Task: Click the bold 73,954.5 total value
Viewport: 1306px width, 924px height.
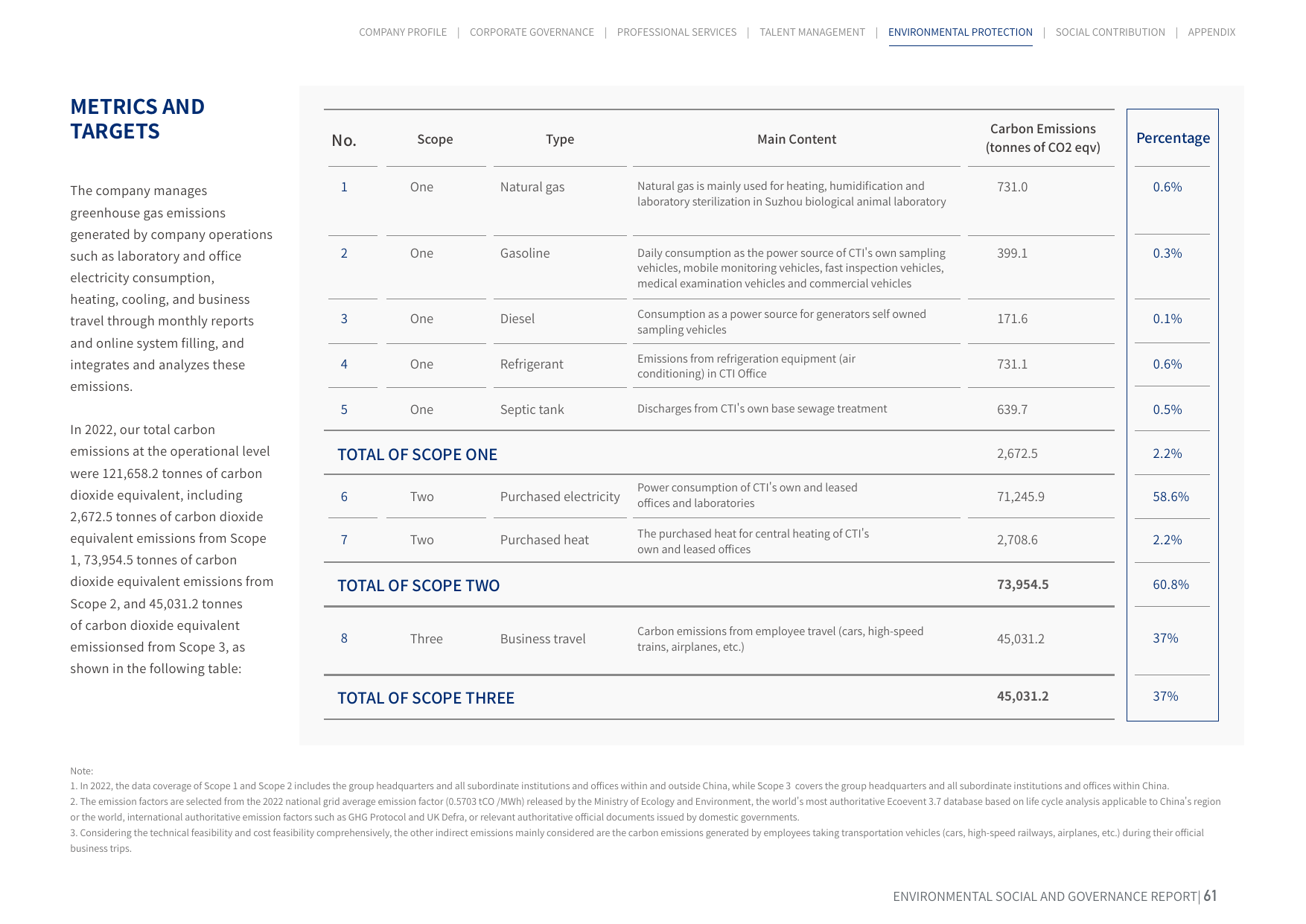Action: pos(1022,584)
